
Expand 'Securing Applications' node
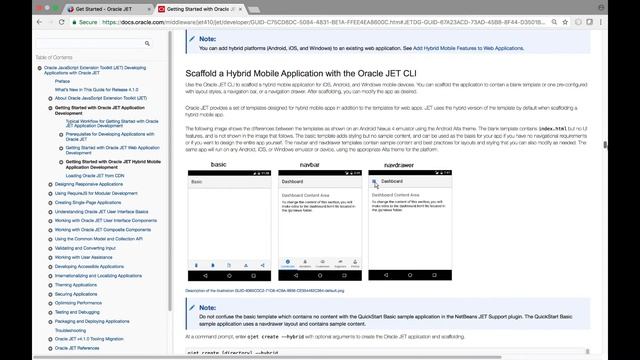(x=50, y=294)
